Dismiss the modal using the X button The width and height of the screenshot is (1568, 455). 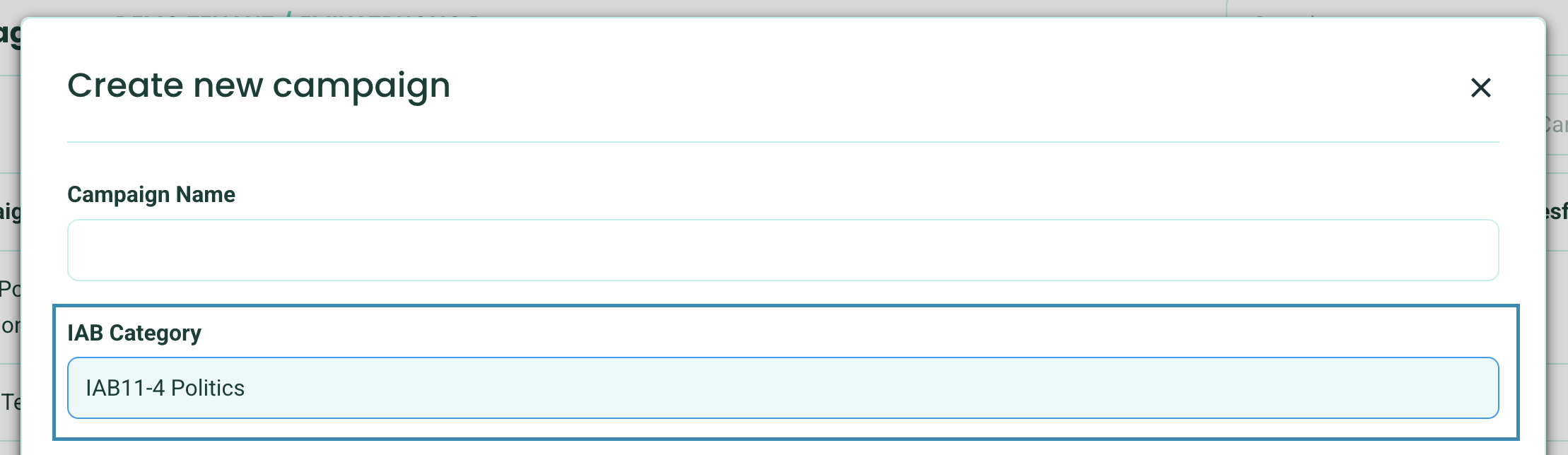tap(1480, 88)
